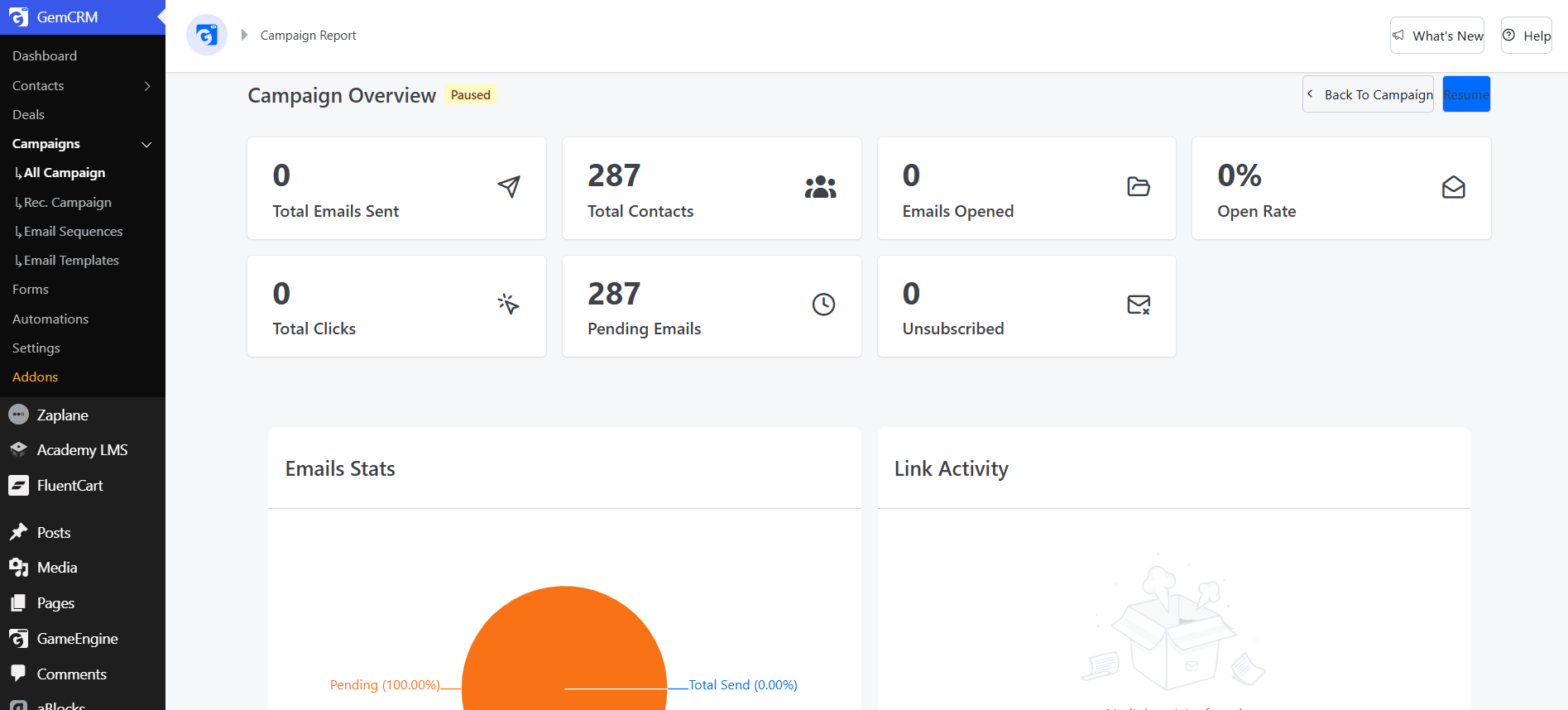Click the Academy LMS graduation cap icon
The height and width of the screenshot is (710, 1568).
(18, 449)
